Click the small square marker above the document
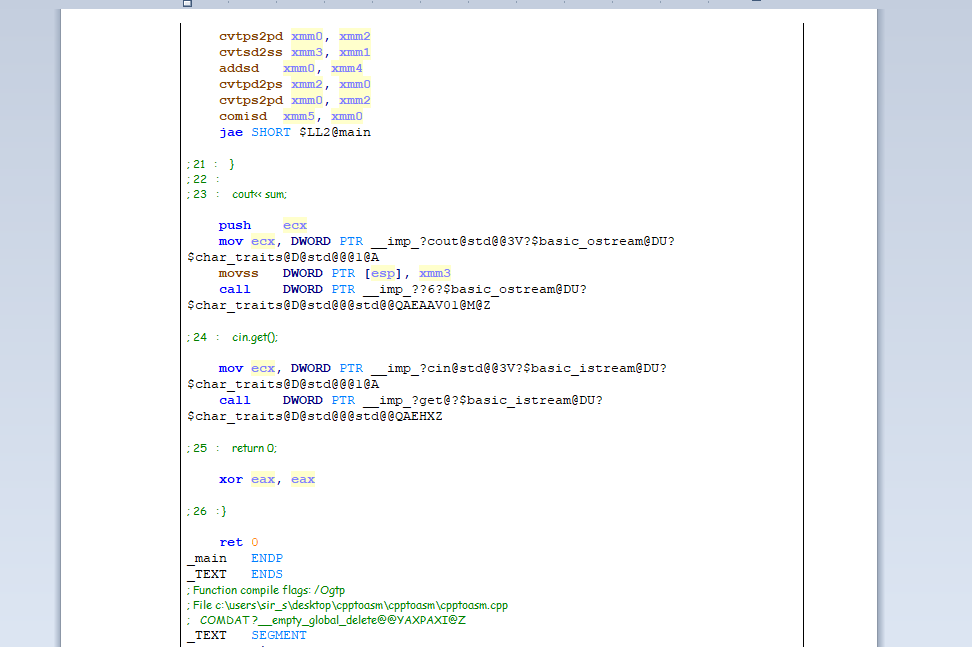 [185, 5]
